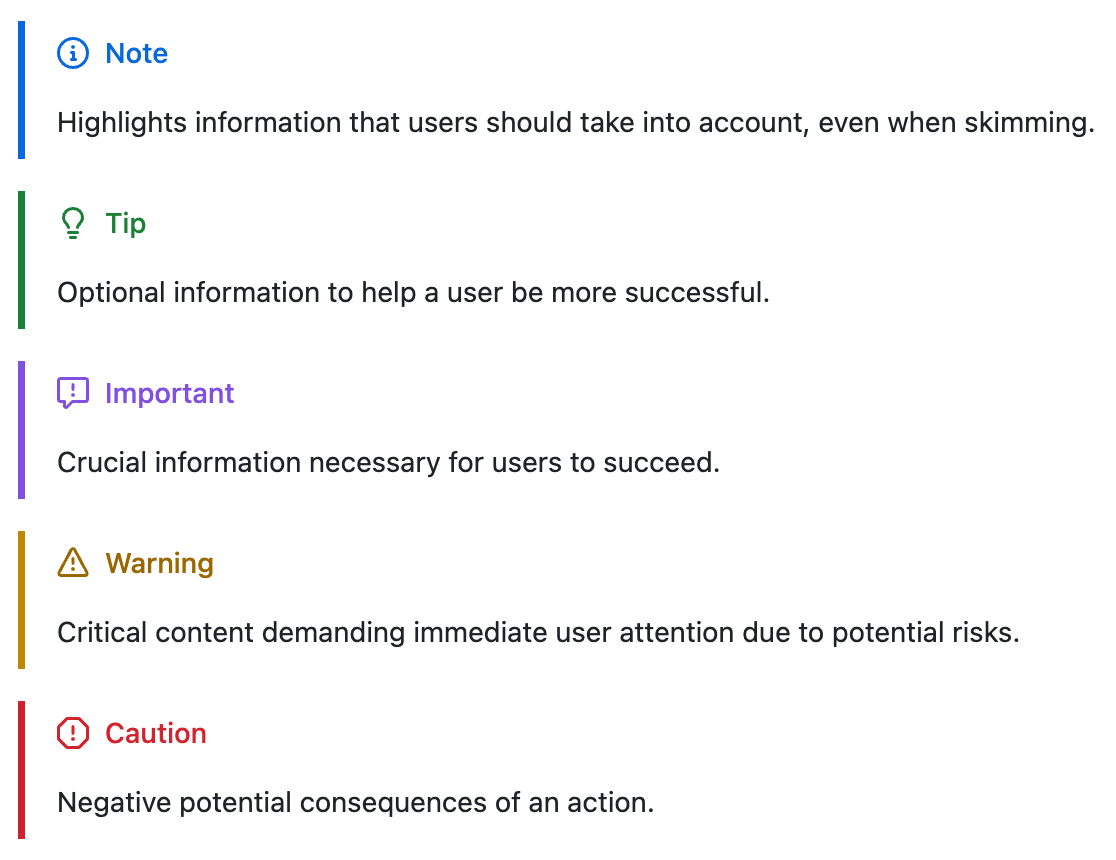1116x860 pixels.
Task: Click the blue Note info icon
Action: click(x=73, y=54)
